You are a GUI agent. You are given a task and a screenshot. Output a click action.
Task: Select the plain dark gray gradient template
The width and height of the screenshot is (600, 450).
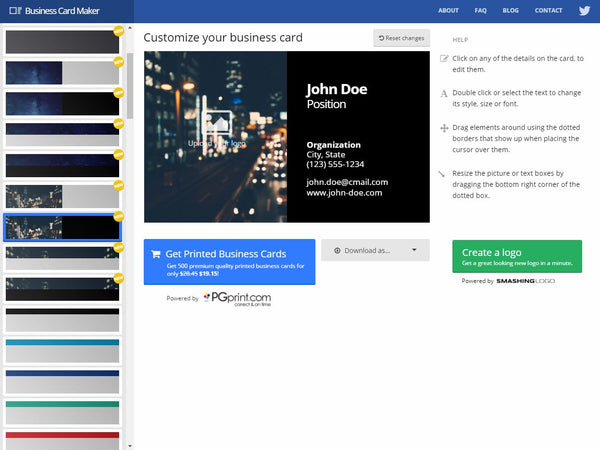coord(62,42)
